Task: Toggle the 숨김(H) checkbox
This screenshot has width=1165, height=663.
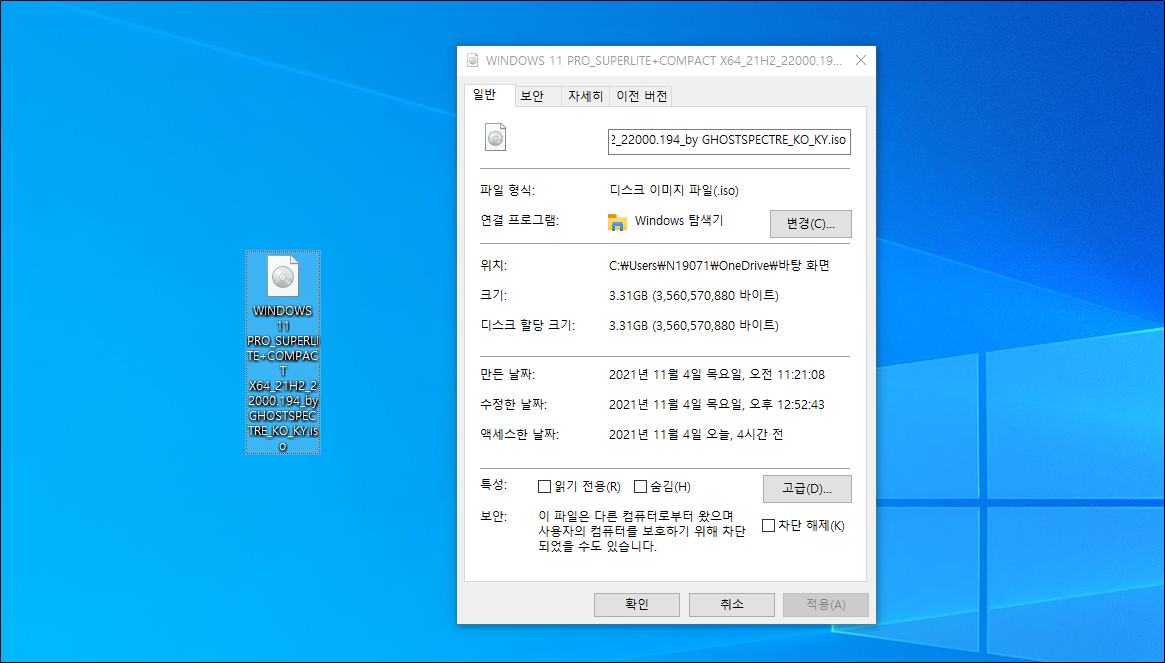Action: tap(640, 487)
